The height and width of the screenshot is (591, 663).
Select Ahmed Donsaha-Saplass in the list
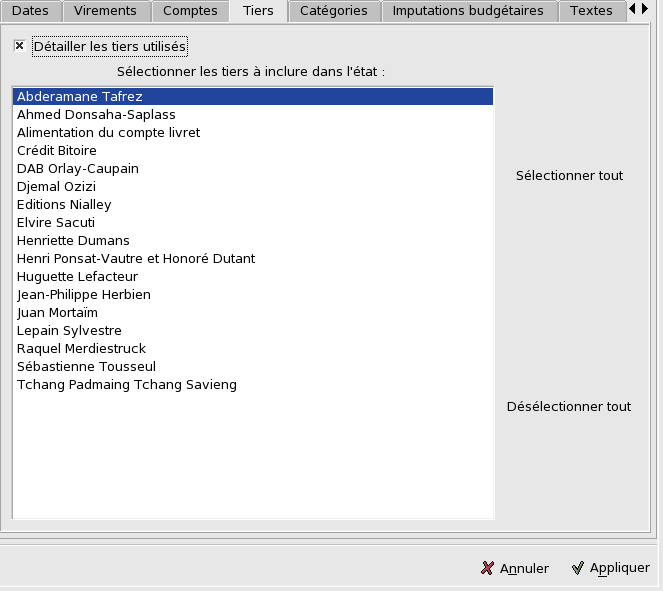coord(253,115)
